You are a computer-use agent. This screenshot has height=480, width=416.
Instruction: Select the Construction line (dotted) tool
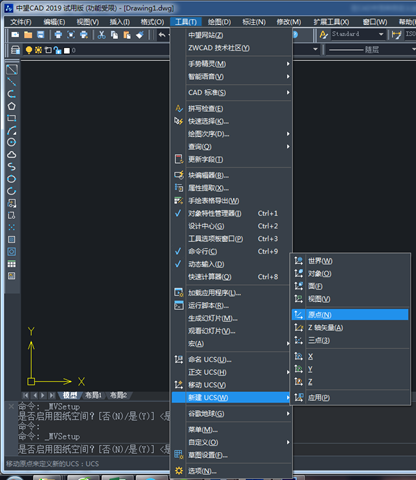(x=12, y=82)
